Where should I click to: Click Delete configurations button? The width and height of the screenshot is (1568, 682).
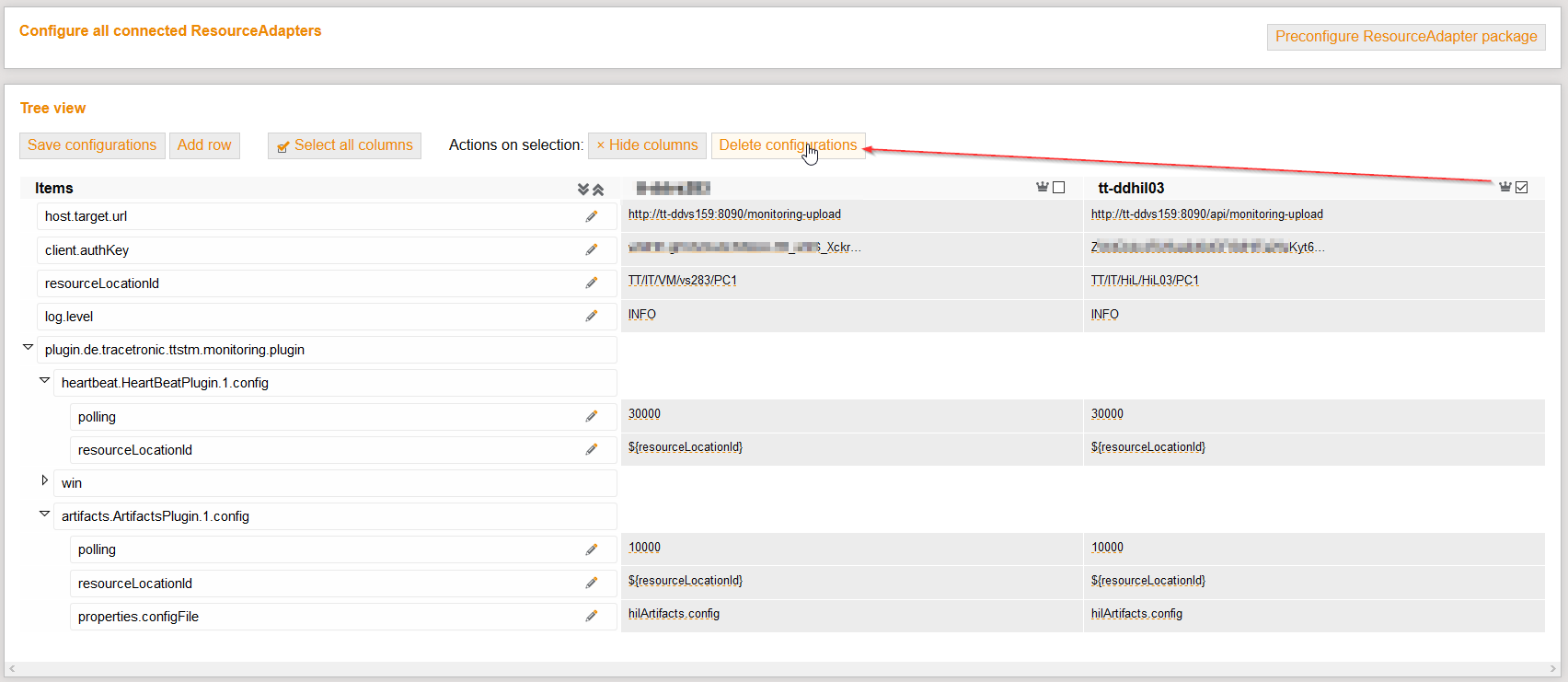pos(788,145)
